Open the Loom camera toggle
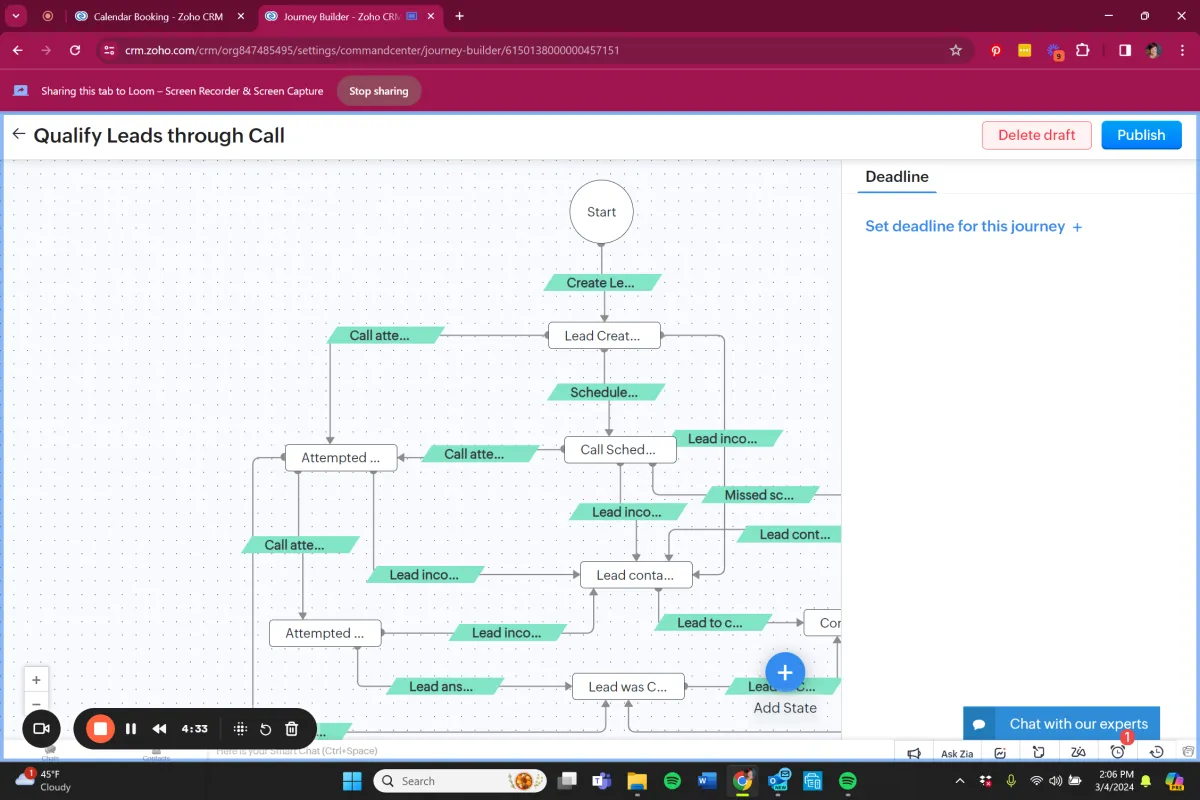 click(x=42, y=729)
